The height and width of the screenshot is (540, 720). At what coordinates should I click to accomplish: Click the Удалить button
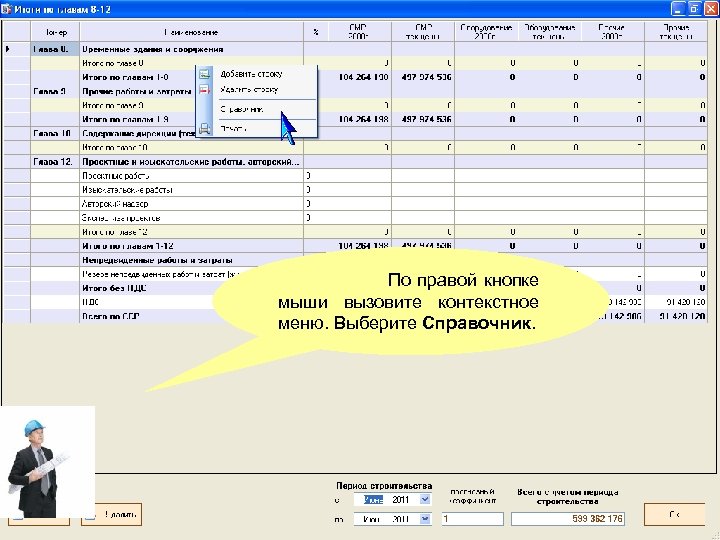[x=112, y=515]
